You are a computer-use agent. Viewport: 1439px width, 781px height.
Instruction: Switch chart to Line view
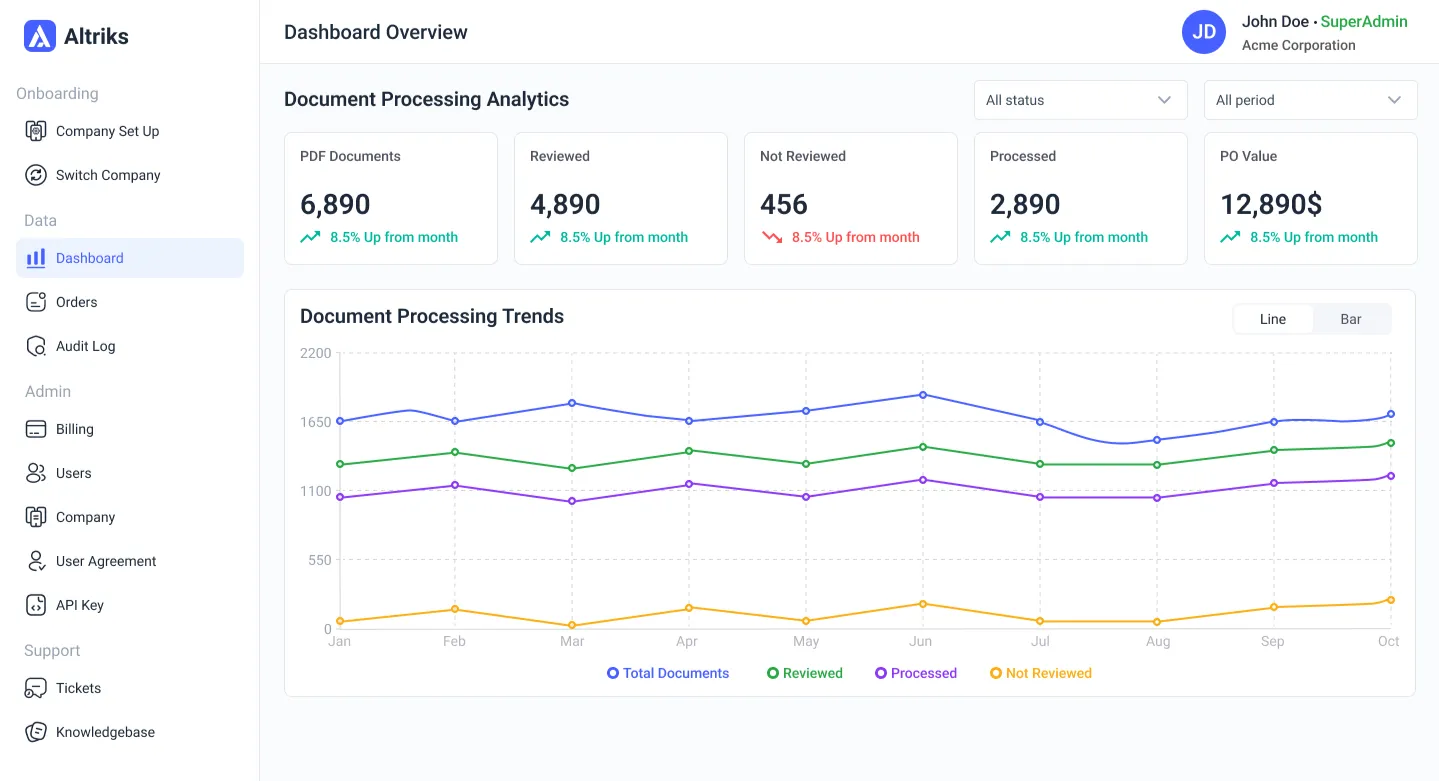click(x=1272, y=319)
